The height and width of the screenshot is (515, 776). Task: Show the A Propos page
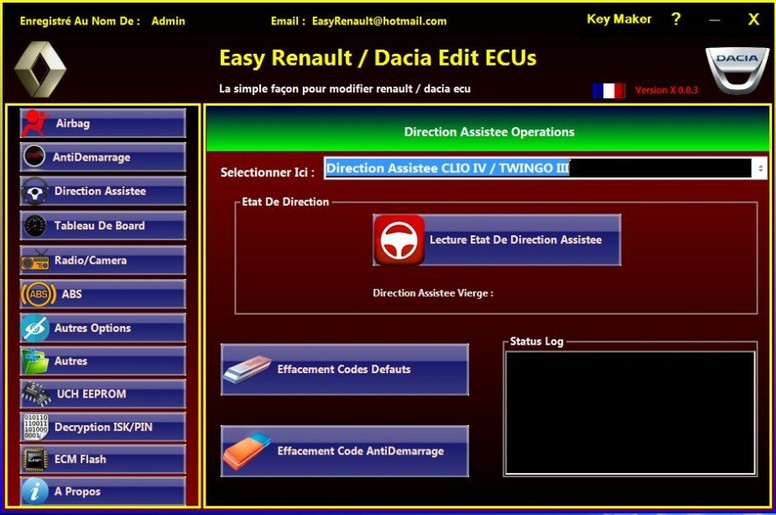tap(103, 491)
